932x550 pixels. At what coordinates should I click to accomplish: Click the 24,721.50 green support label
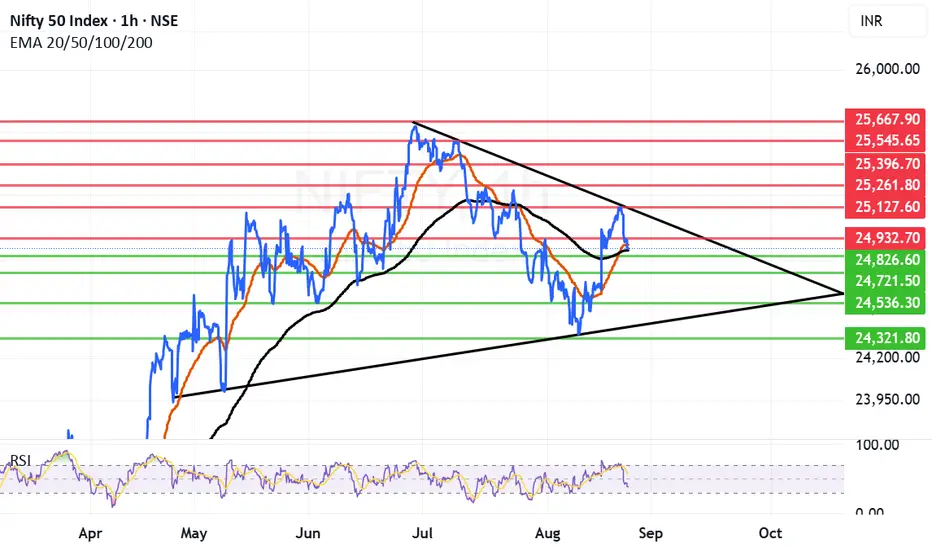pyautogui.click(x=887, y=281)
